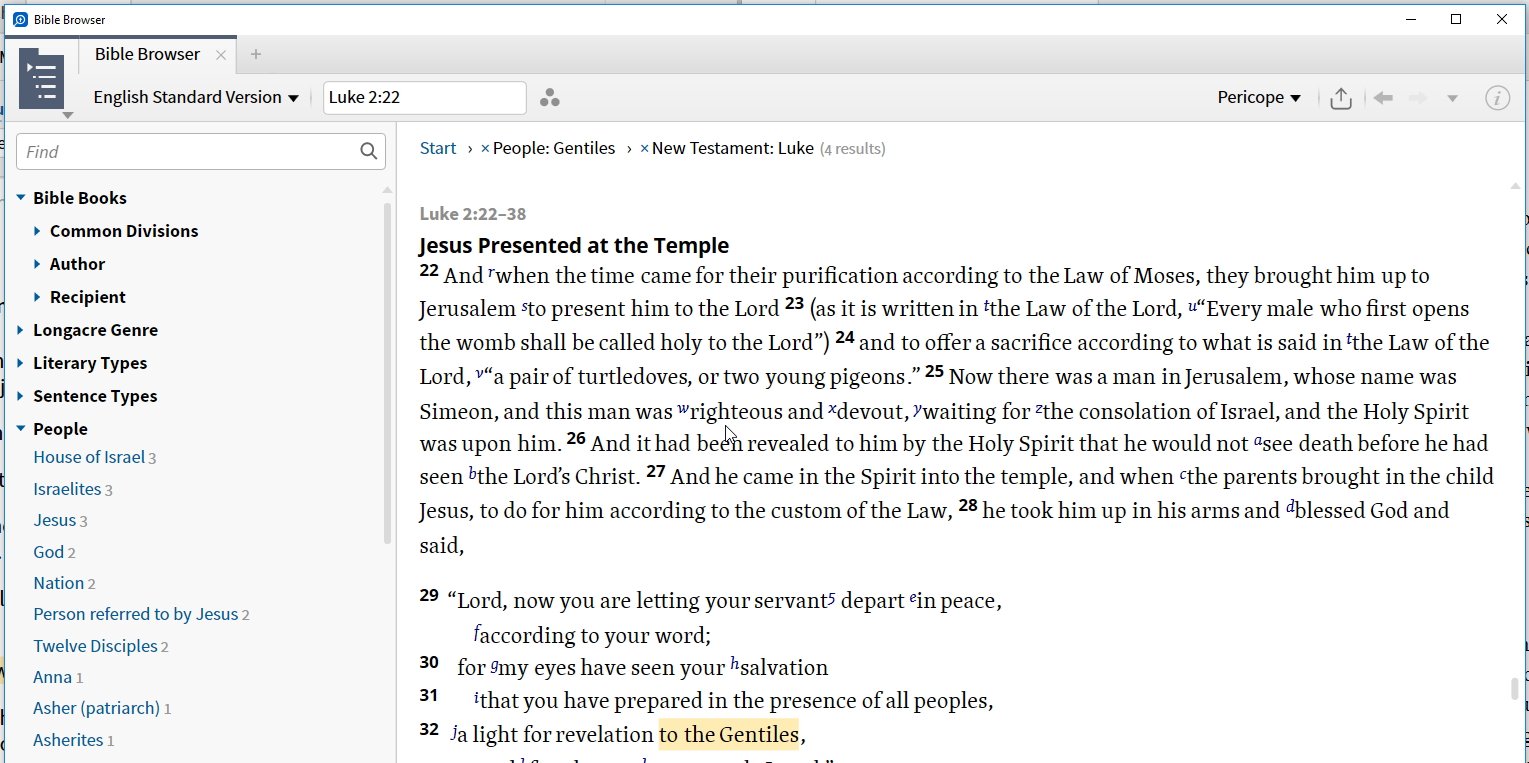This screenshot has width=1529, height=763.
Task: Click verse number 25
Action: pos(934,372)
